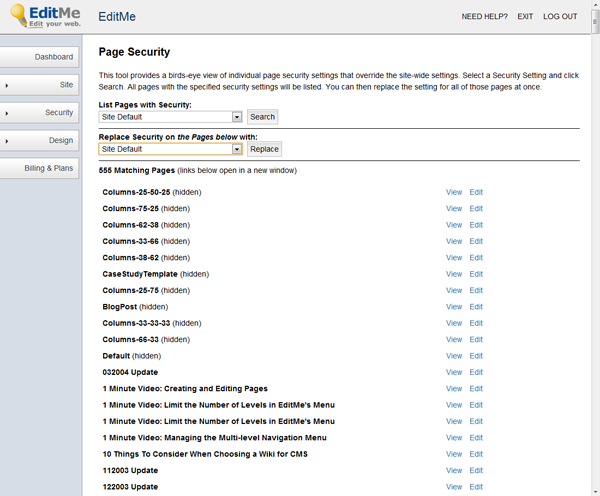The height and width of the screenshot is (496, 600).
Task: Select the BlogPost page title
Action: (x=119, y=307)
